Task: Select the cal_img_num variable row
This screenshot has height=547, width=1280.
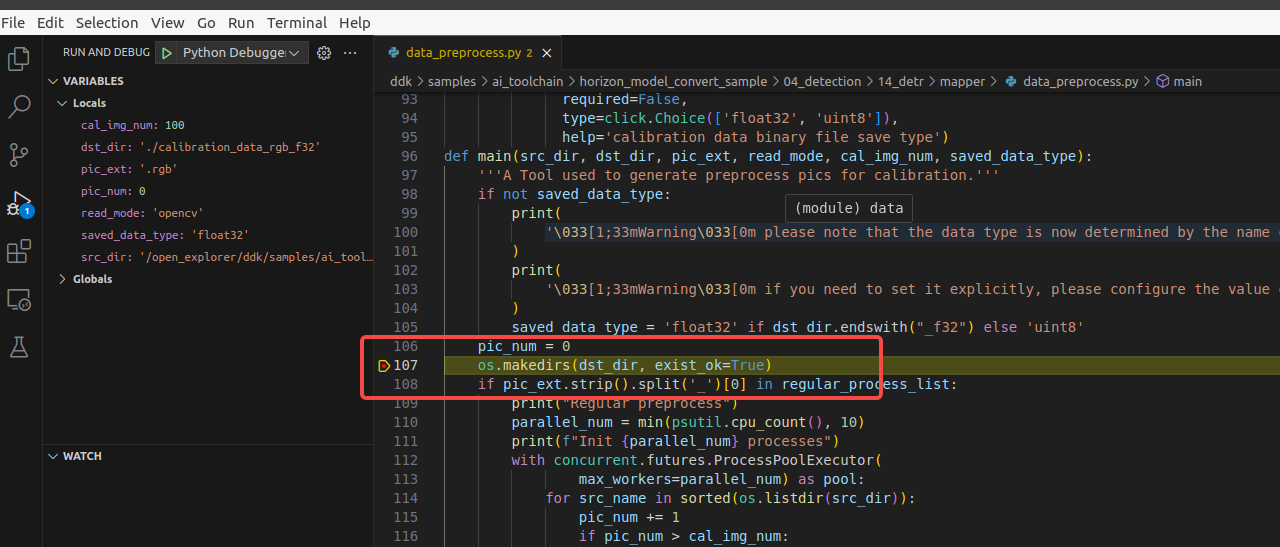Action: click(132, 125)
